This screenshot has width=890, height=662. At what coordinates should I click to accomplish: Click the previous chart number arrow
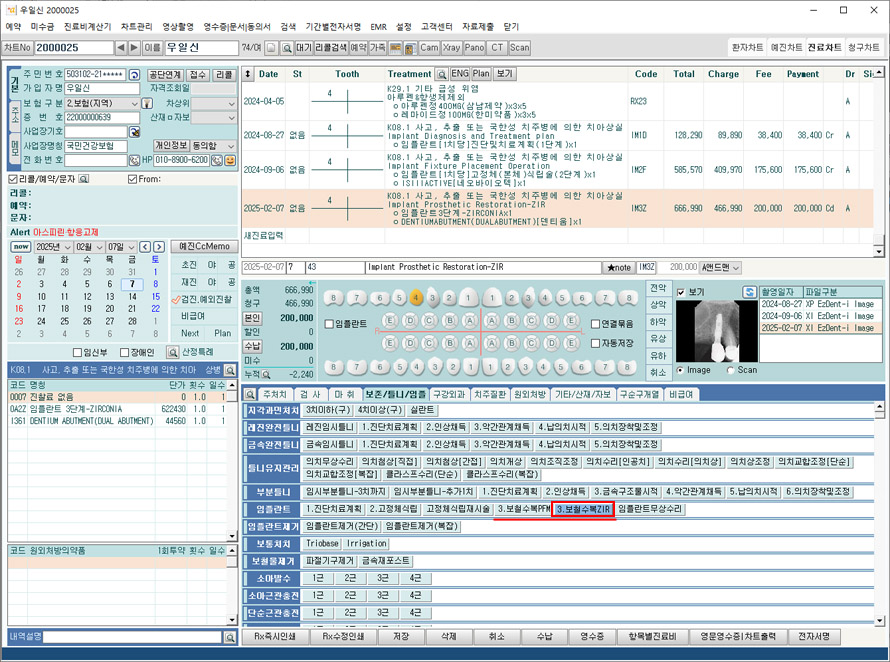click(x=121, y=47)
